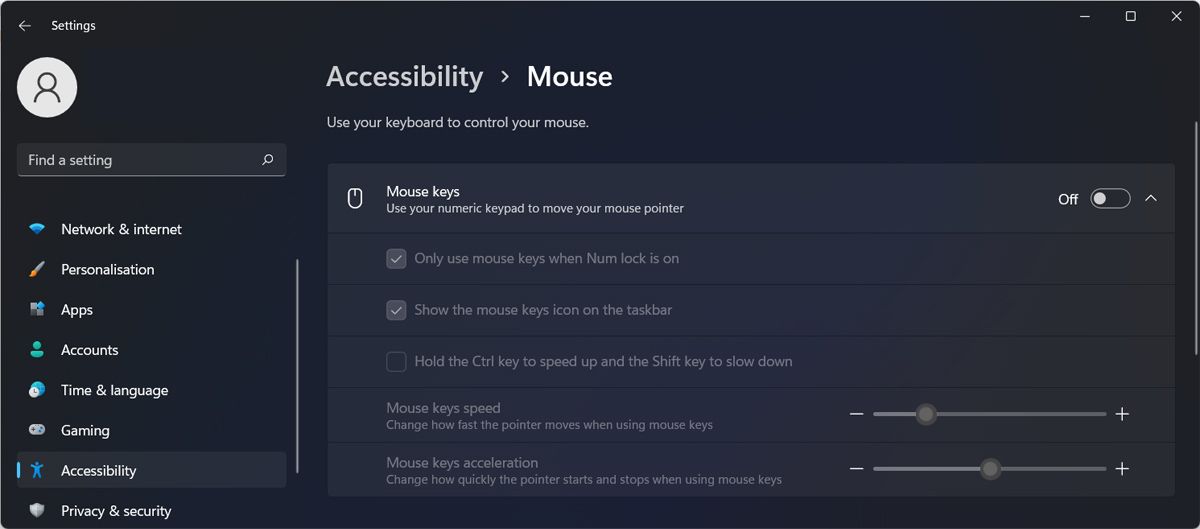The width and height of the screenshot is (1200, 529).
Task: Turn on the Mouse keys toggle
Action: pyautogui.click(x=1110, y=199)
